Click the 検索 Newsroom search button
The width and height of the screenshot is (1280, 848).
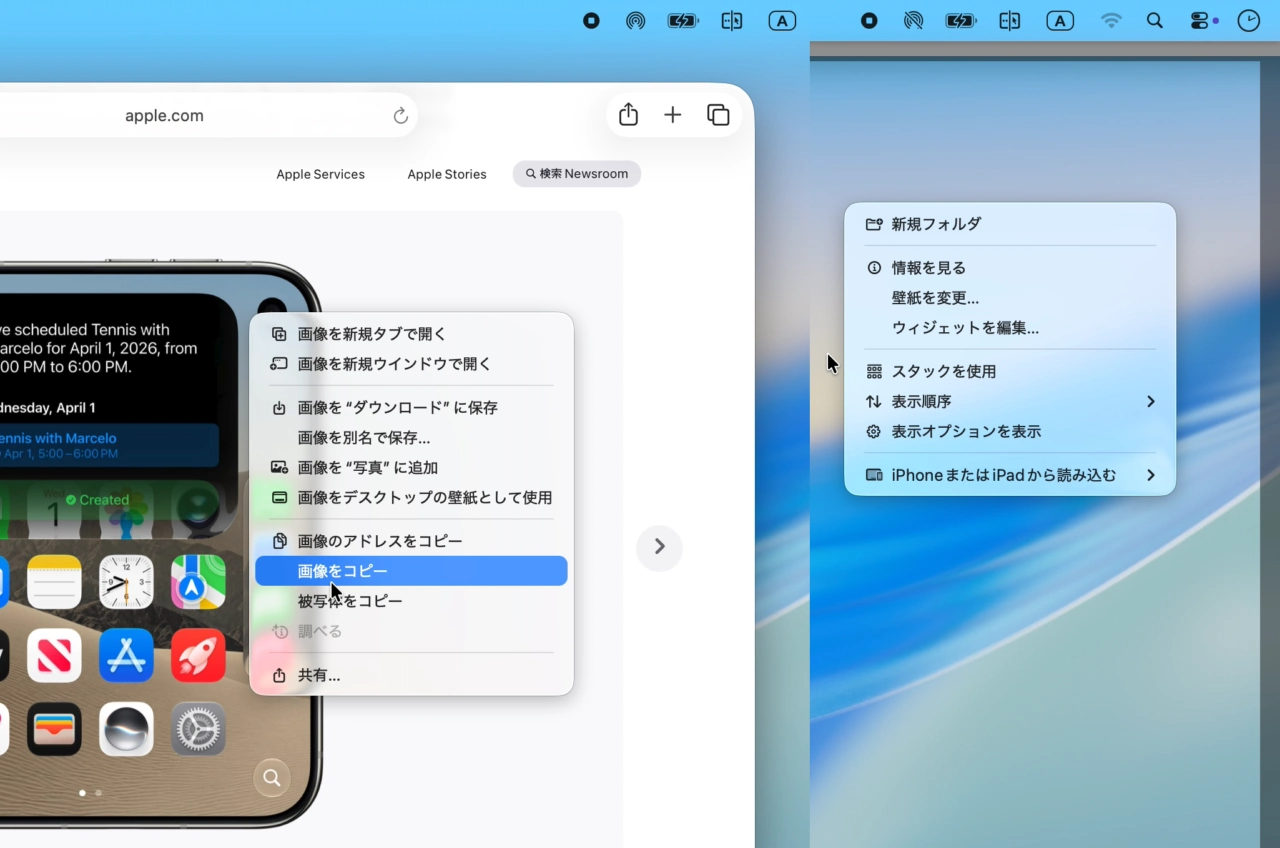tap(577, 174)
